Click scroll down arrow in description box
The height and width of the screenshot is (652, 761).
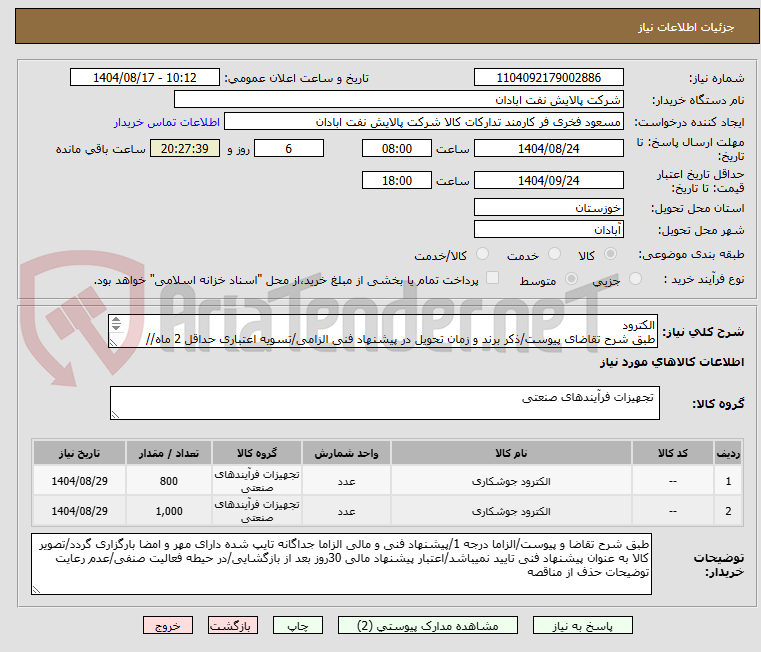(x=116, y=327)
